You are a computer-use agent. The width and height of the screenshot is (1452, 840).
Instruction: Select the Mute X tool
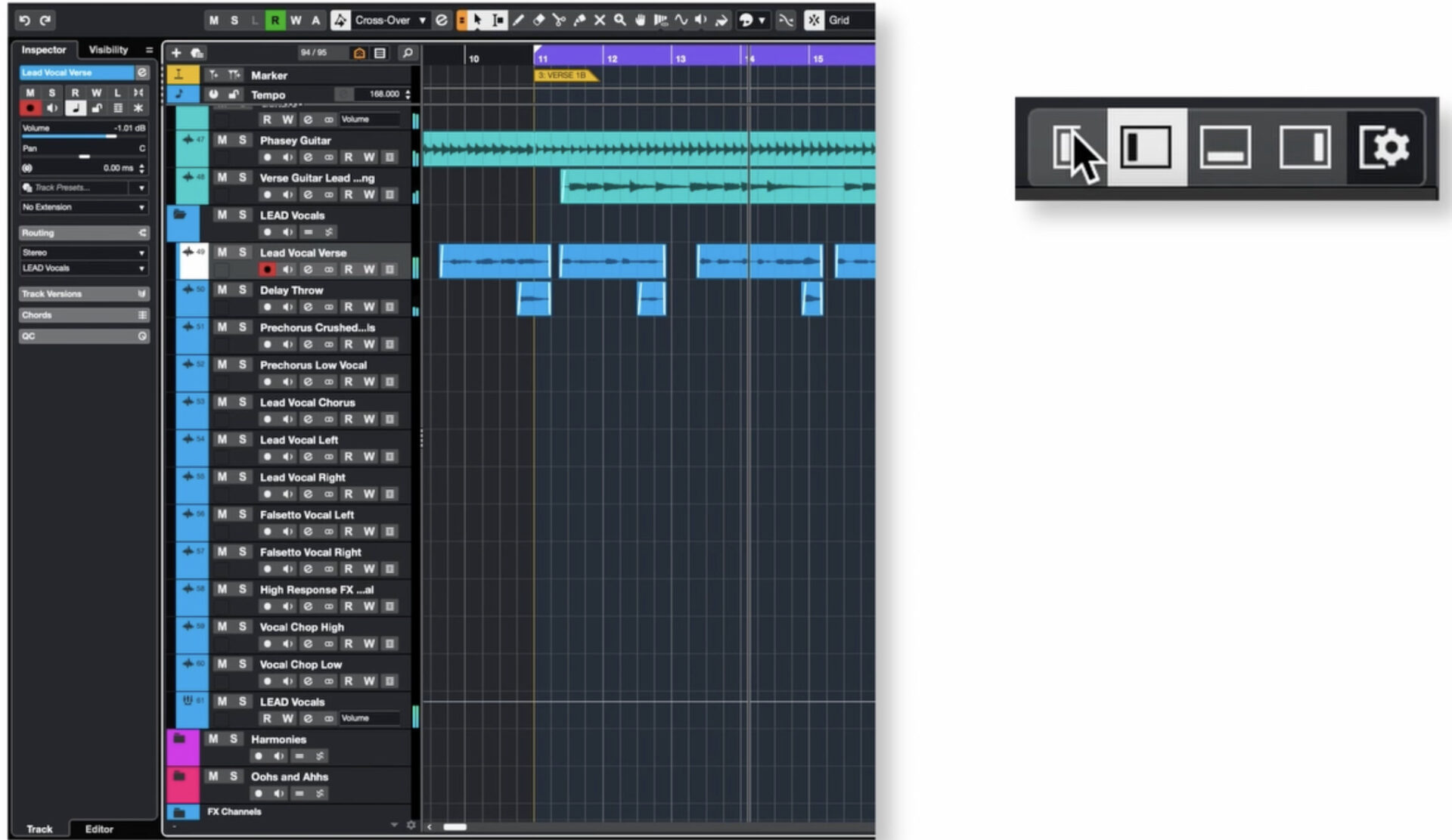(x=600, y=20)
